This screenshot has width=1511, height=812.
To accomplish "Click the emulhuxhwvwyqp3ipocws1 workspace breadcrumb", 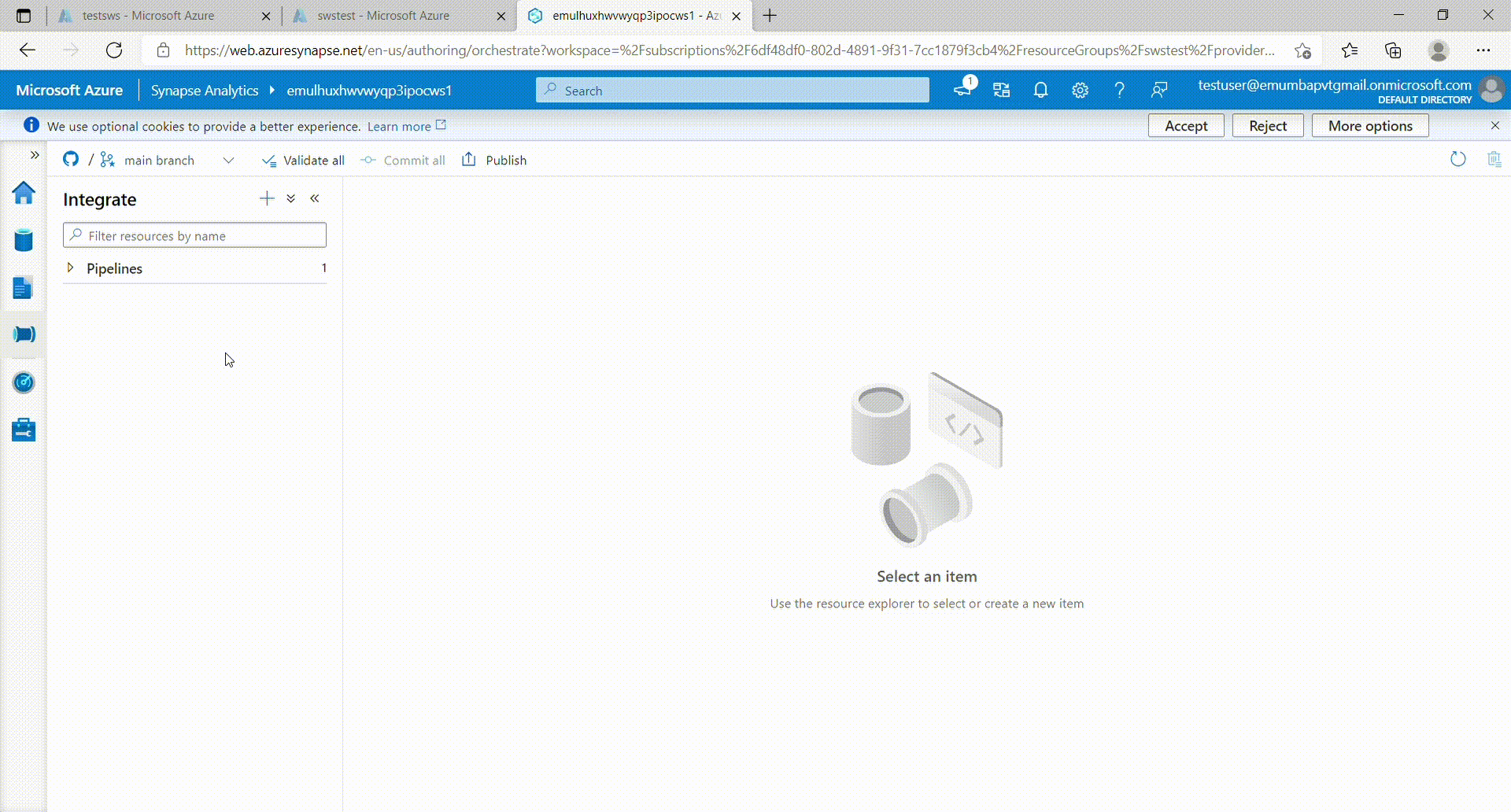I will click(369, 90).
